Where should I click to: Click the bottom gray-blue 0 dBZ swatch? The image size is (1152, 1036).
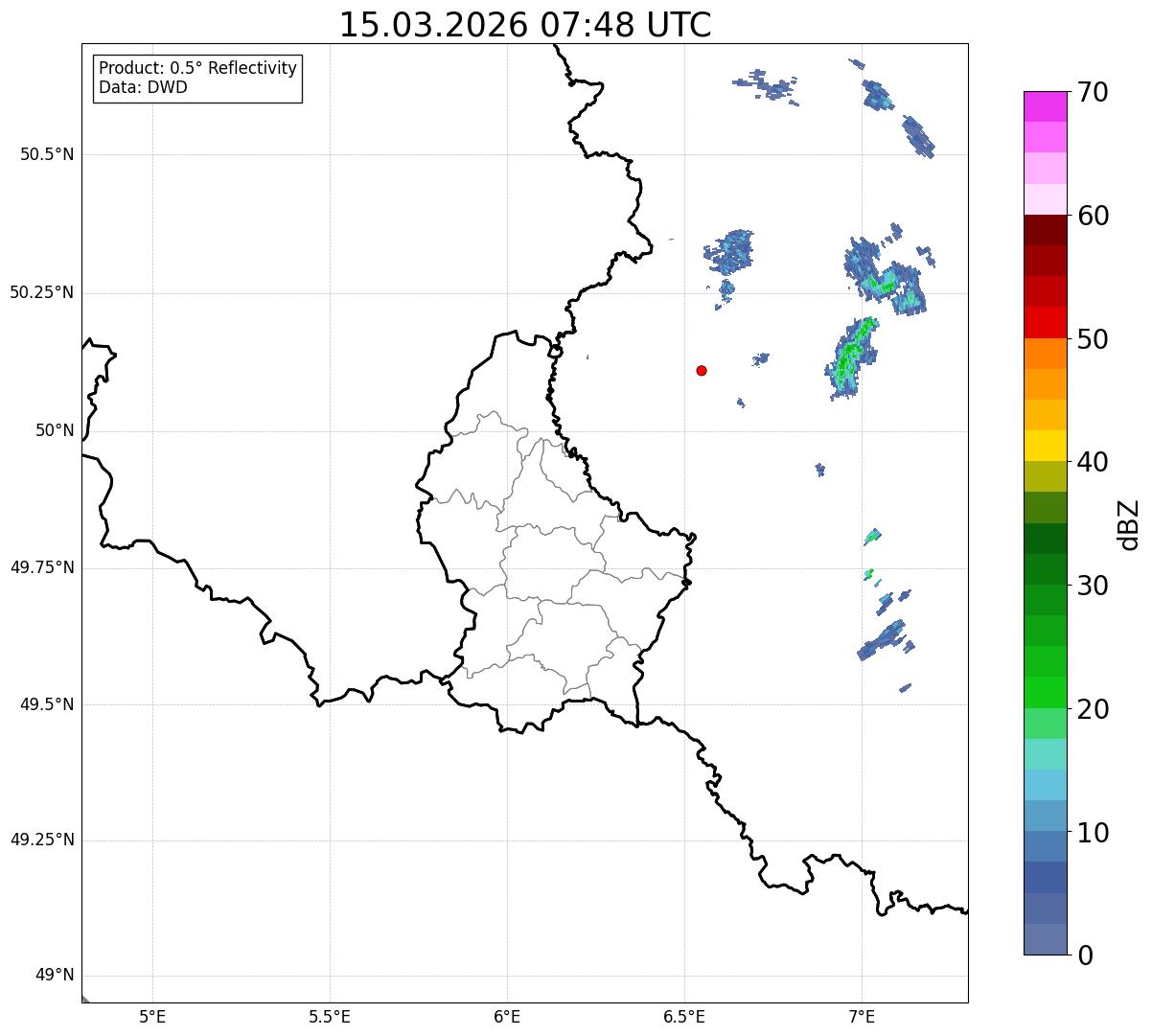(x=1045, y=939)
